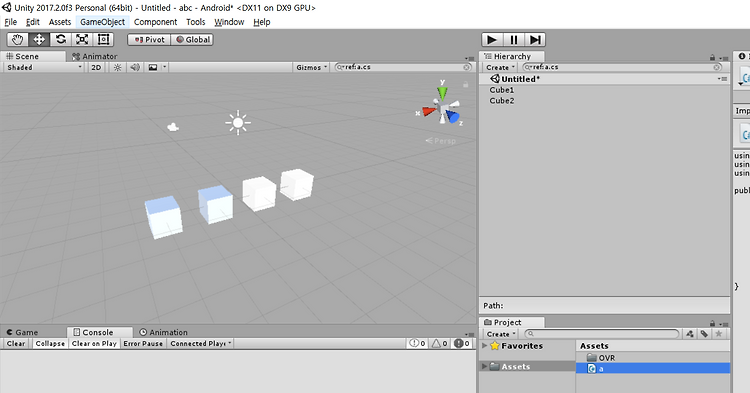Select the Scale tool
The image size is (750, 393).
(x=82, y=40)
